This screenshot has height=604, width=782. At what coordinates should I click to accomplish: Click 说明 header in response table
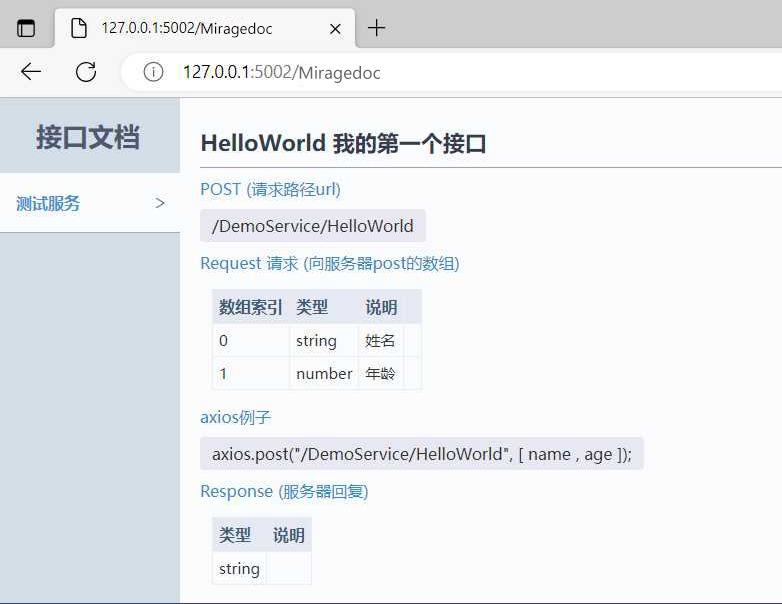[289, 535]
